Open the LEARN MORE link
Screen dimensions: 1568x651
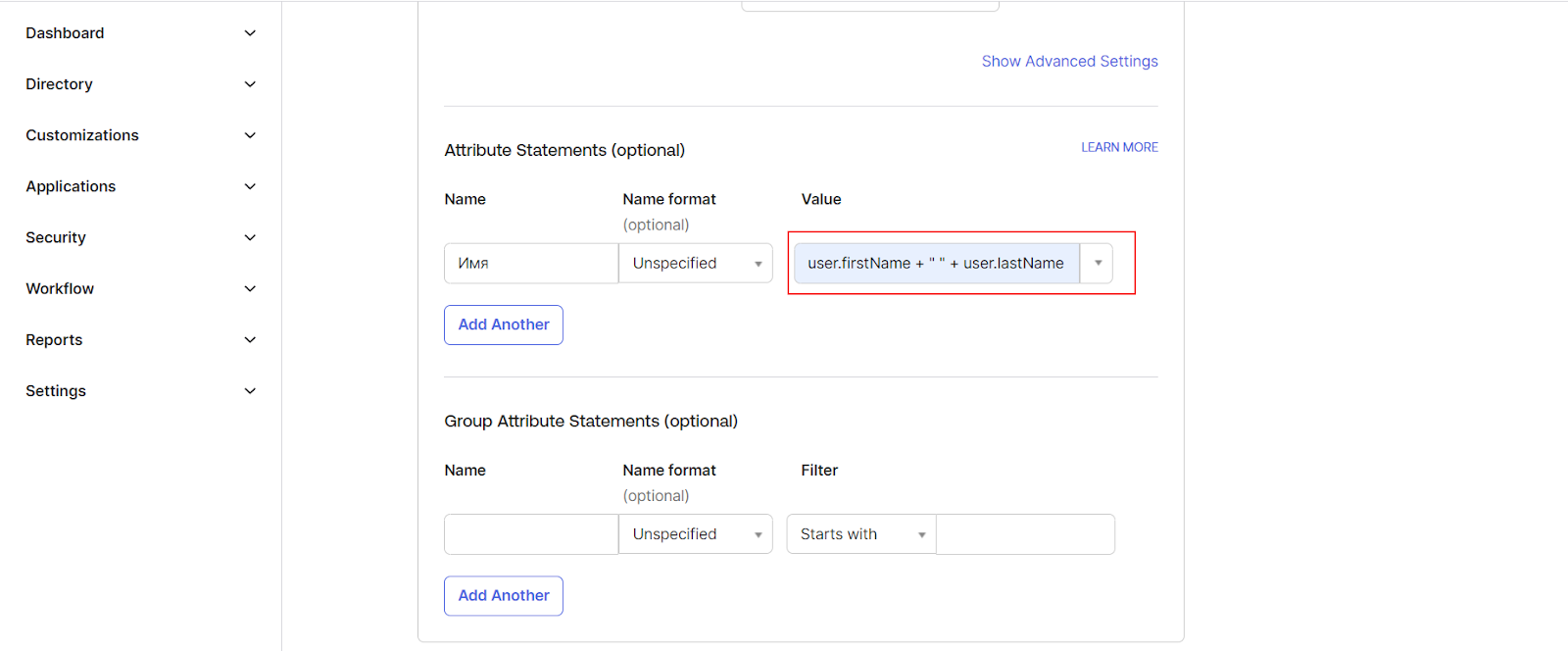(1119, 147)
